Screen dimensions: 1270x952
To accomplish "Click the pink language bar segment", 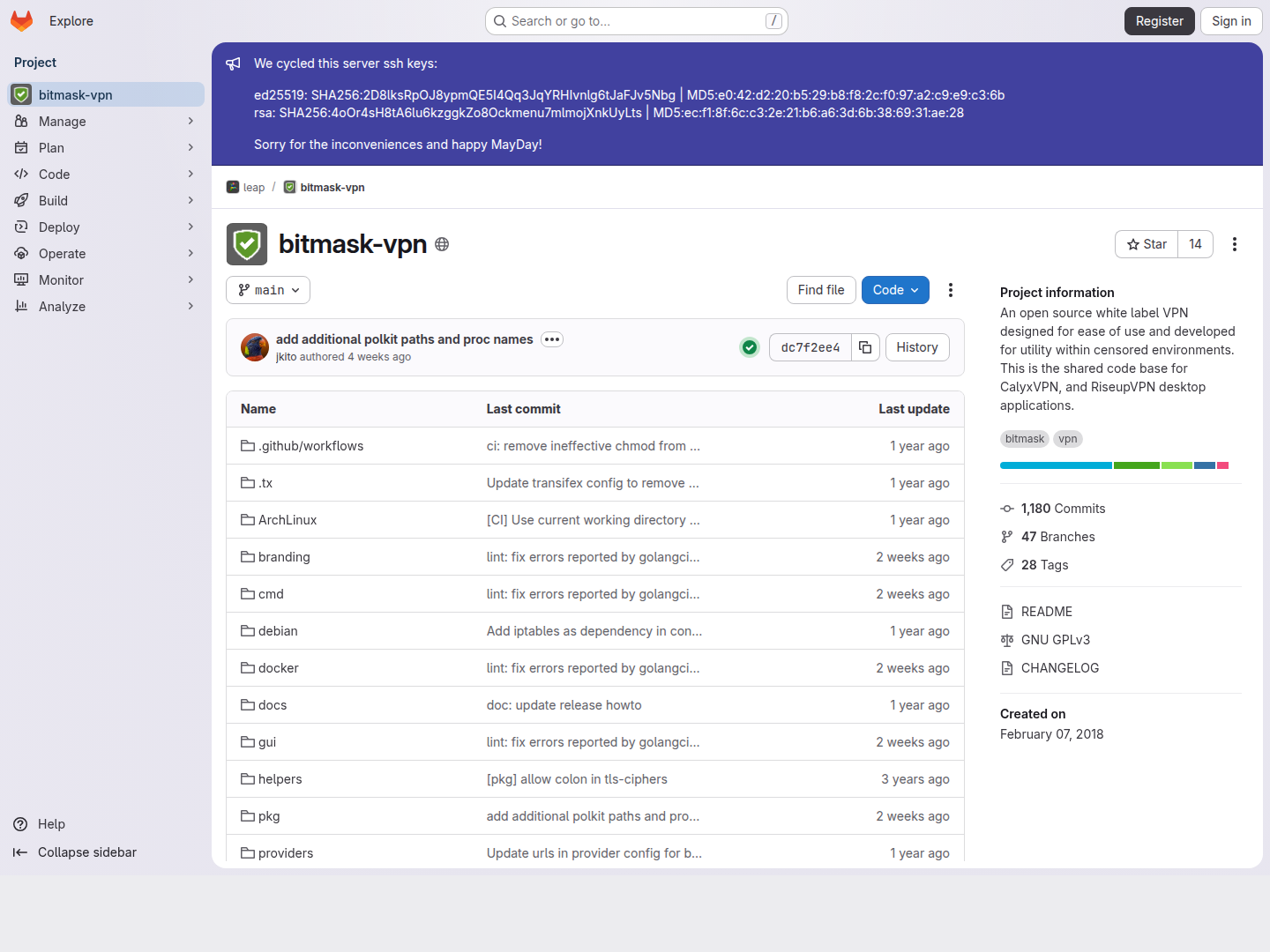I will (1222, 465).
